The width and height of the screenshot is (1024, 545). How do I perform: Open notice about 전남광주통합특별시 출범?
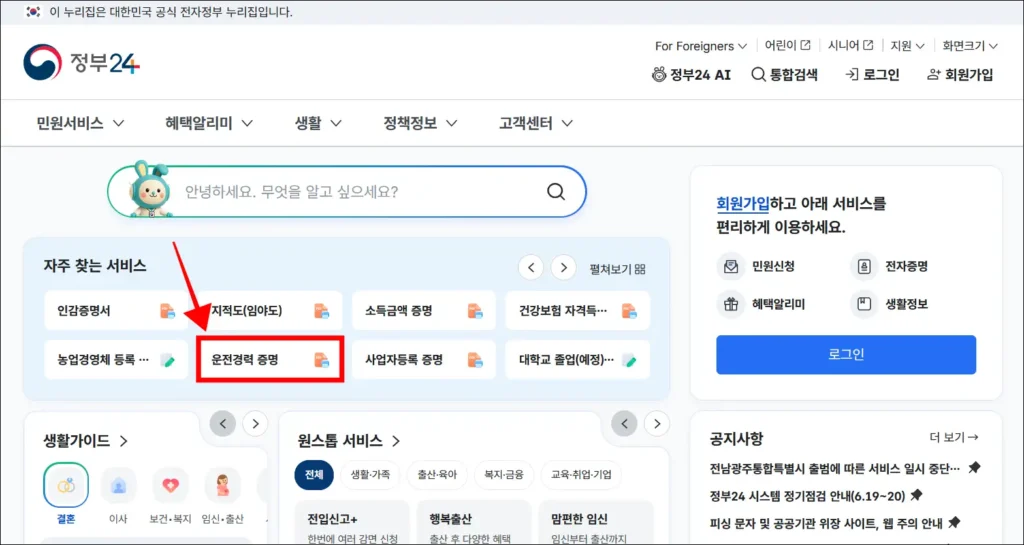[x=835, y=469]
